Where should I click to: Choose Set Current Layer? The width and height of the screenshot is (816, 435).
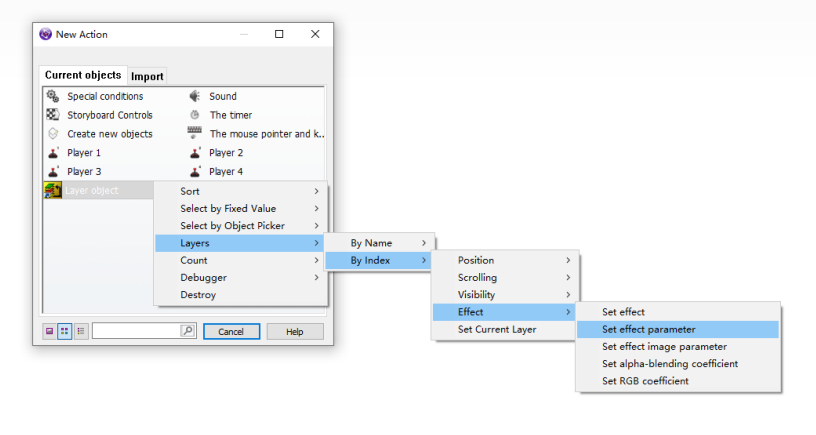point(505,329)
